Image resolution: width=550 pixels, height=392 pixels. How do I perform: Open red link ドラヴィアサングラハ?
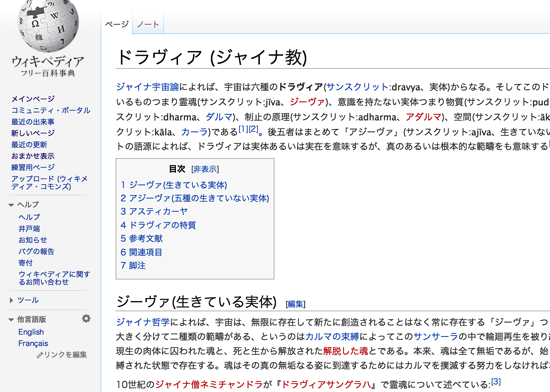pos(326,385)
